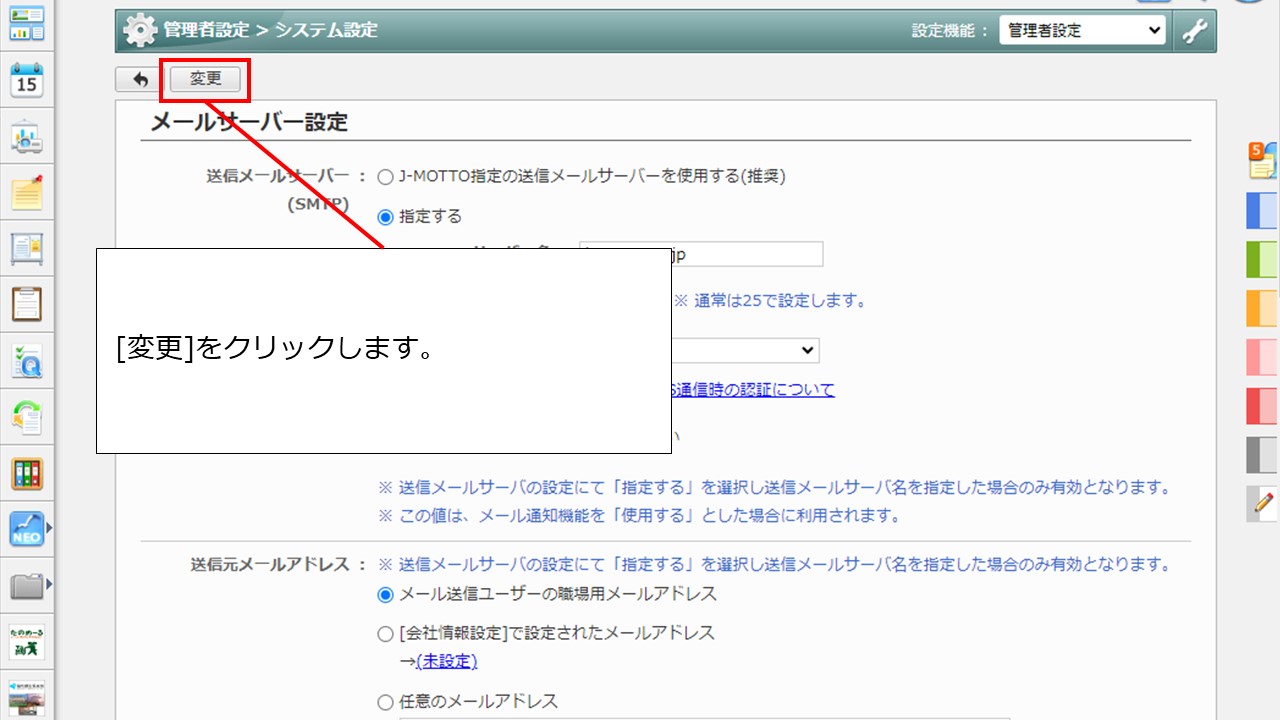The width and height of the screenshot is (1280, 720).
Task: Open the colored binders cabinet icon
Action: tap(27, 473)
